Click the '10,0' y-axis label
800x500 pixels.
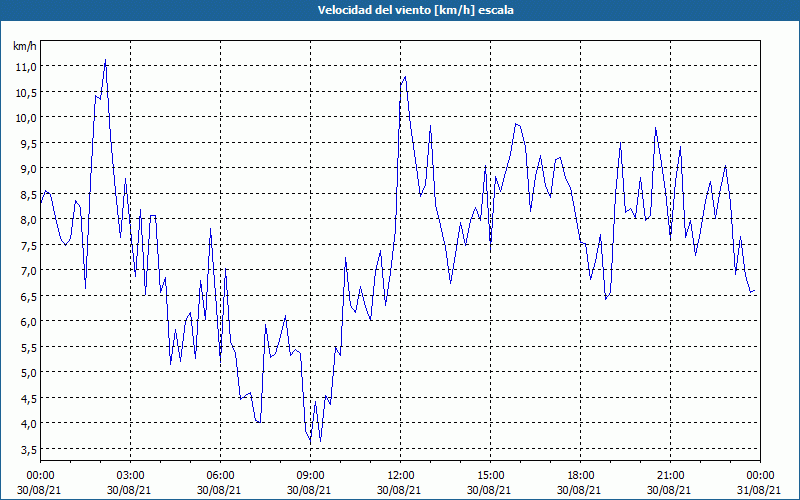pos(26,117)
